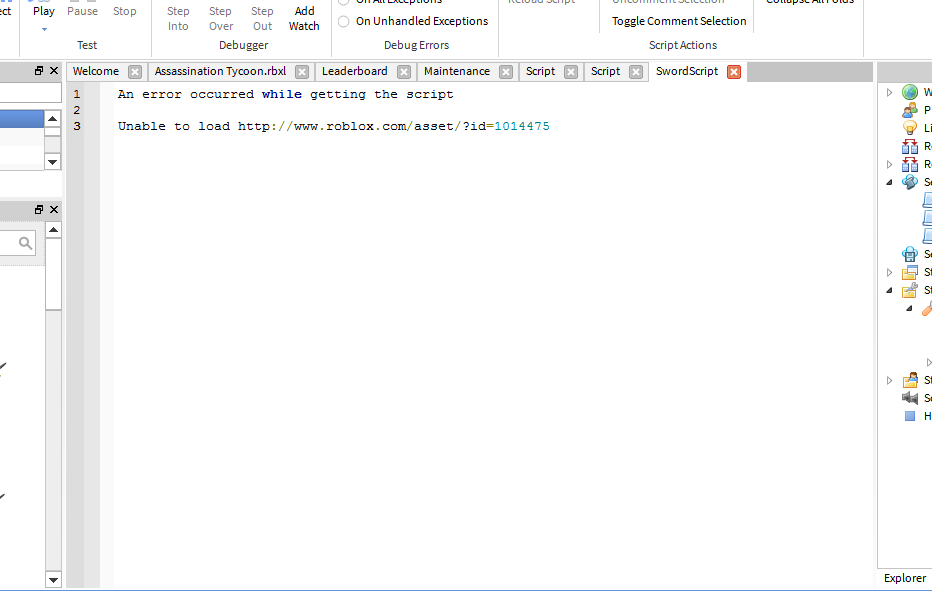
Task: Select the SoundService speaker icon
Action: tap(909, 398)
